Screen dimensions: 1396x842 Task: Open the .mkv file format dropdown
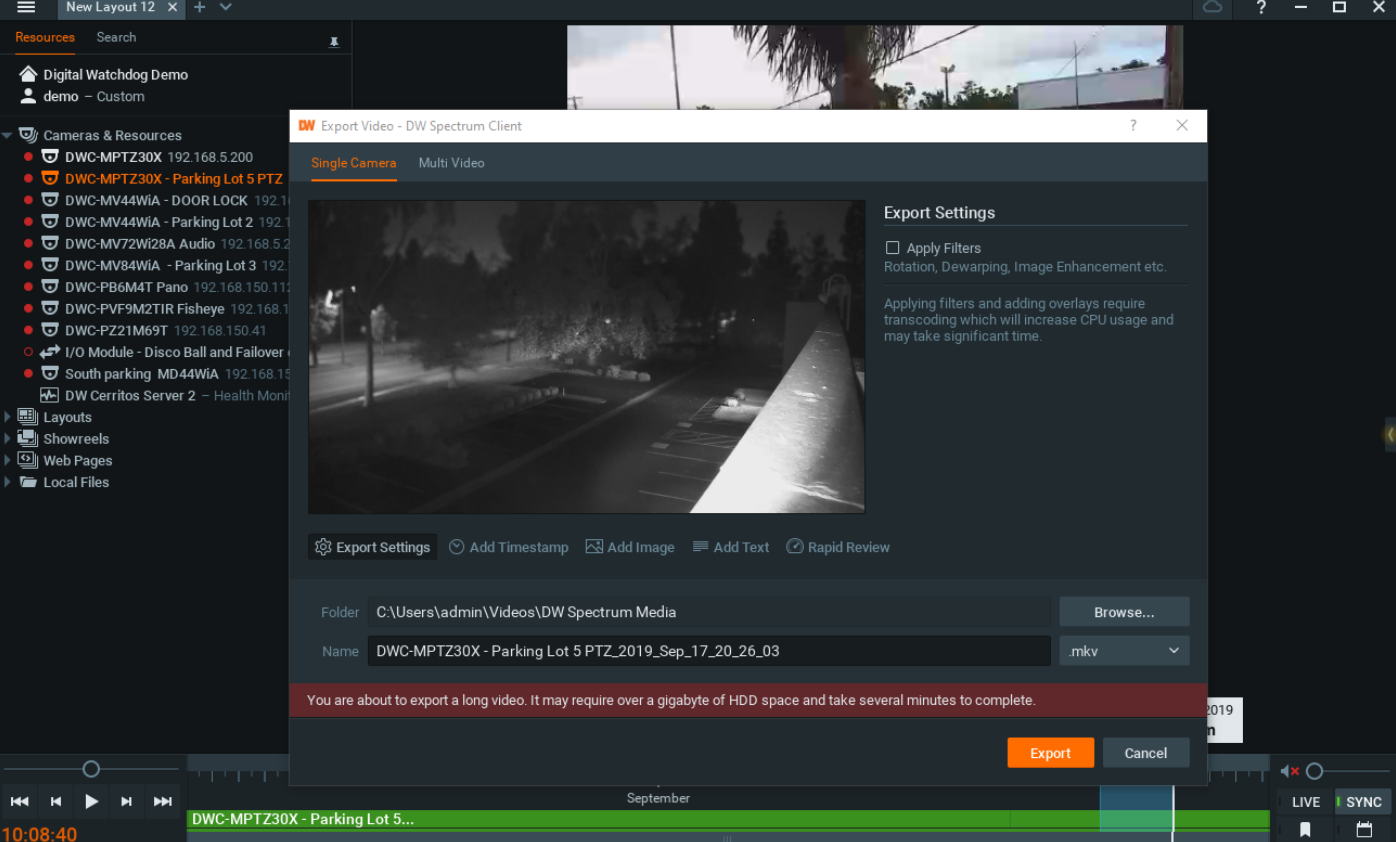[x=1124, y=651]
